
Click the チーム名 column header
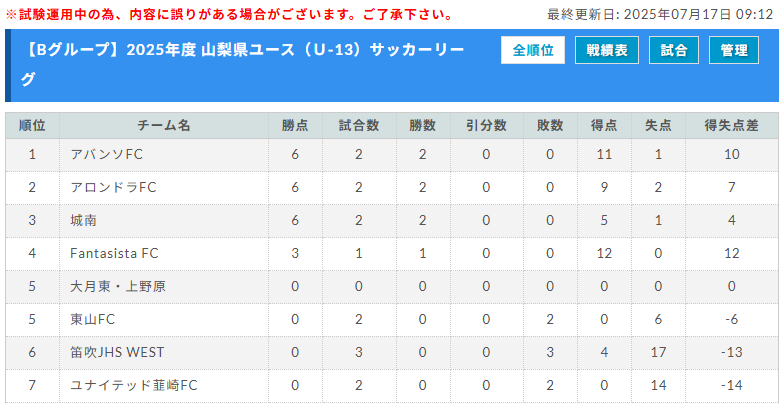[164, 126]
